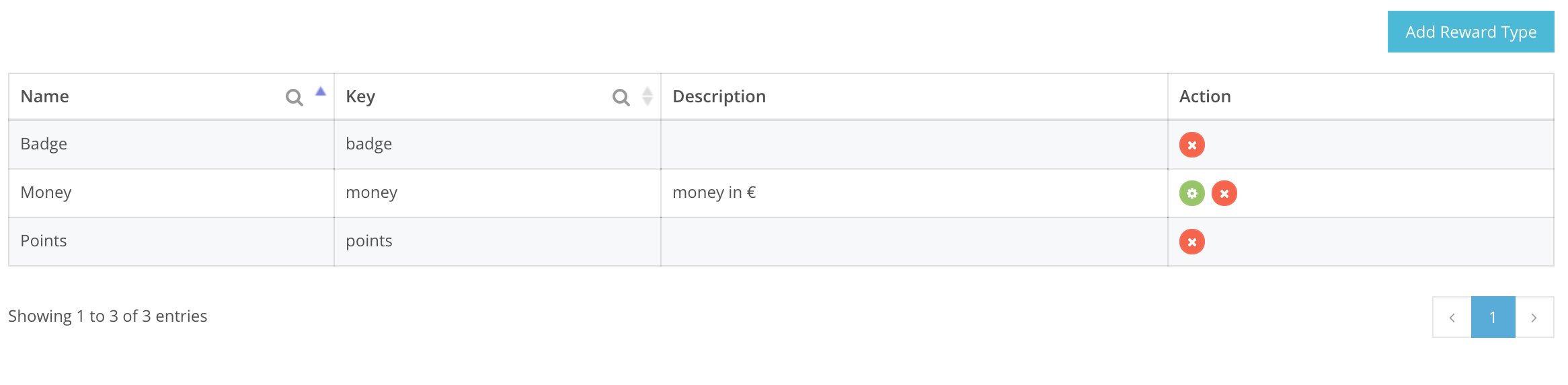Open settings for the Money reward type

pos(1191,193)
